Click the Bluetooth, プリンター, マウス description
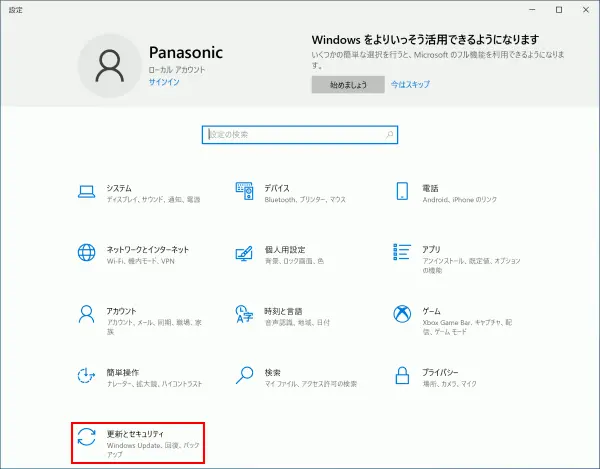Viewport: 600px width, 469px height. point(305,200)
